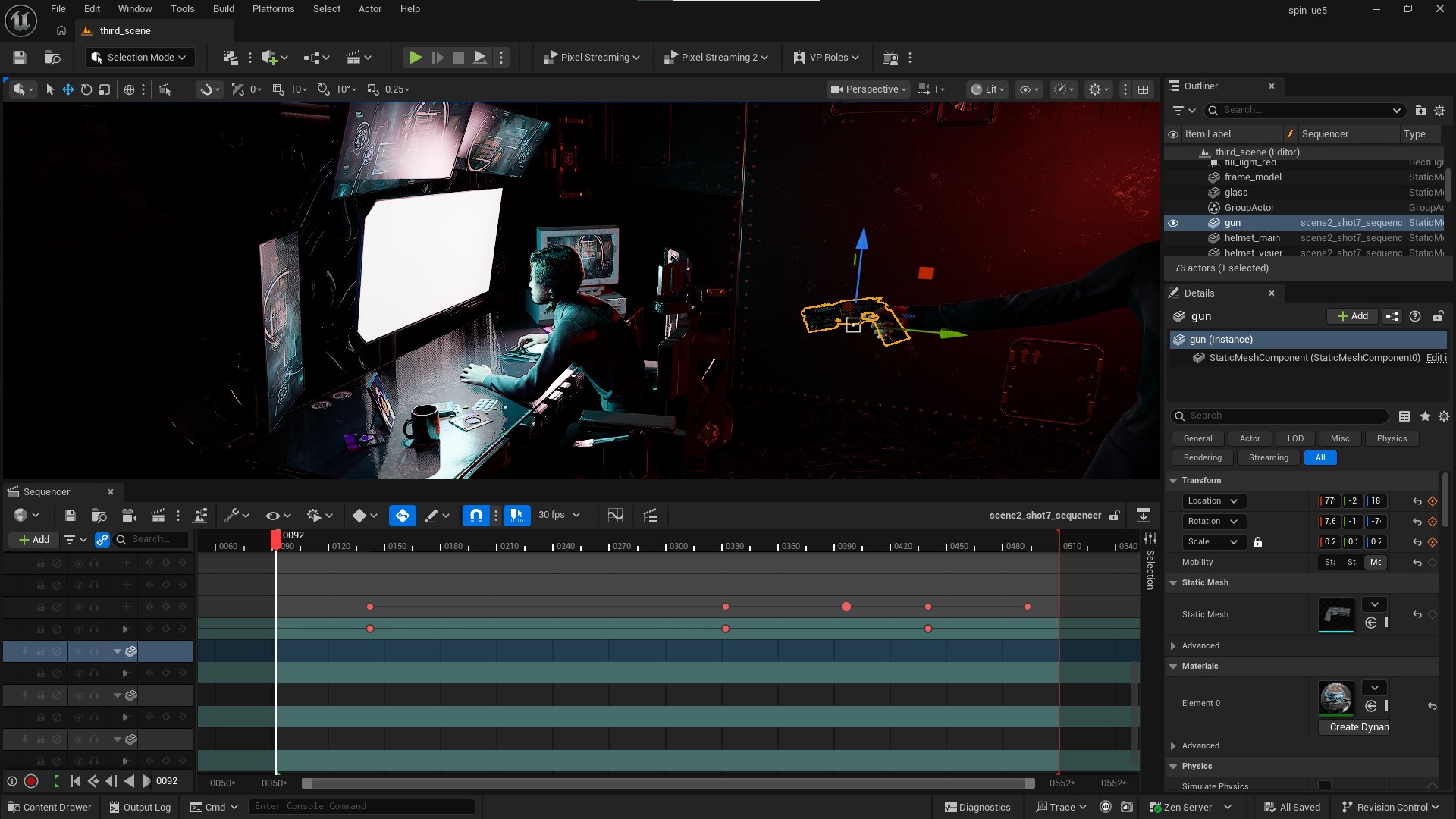This screenshot has width=1456, height=819.
Task: Open the 30 fps frame rate dropdown
Action: click(559, 516)
